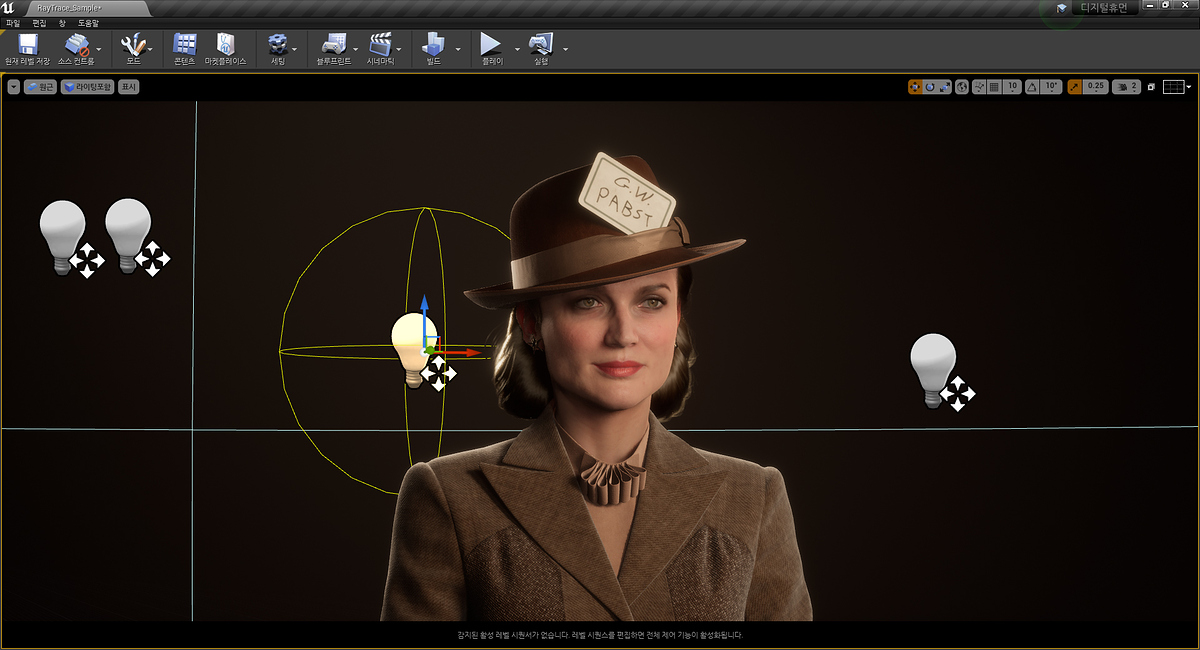Select the scale gizmo mode
Image resolution: width=1200 pixels, height=650 pixels.
[945, 87]
